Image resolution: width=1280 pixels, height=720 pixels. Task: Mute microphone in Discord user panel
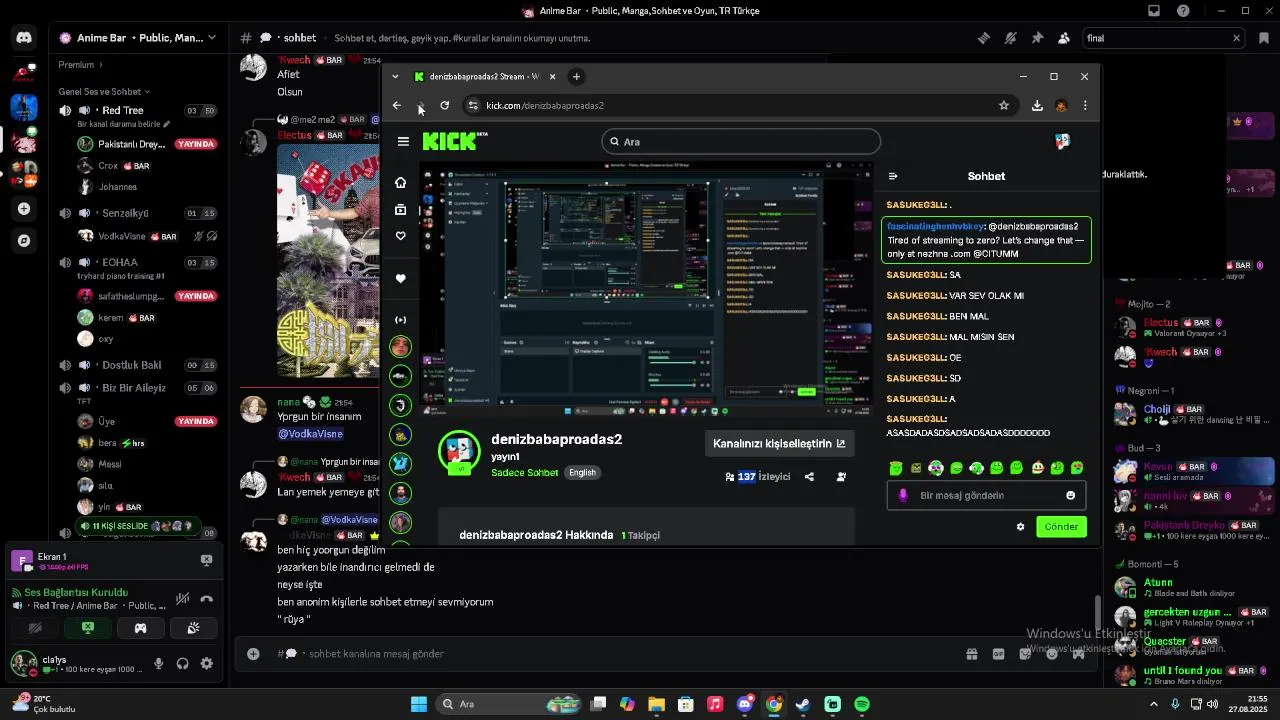point(158,663)
